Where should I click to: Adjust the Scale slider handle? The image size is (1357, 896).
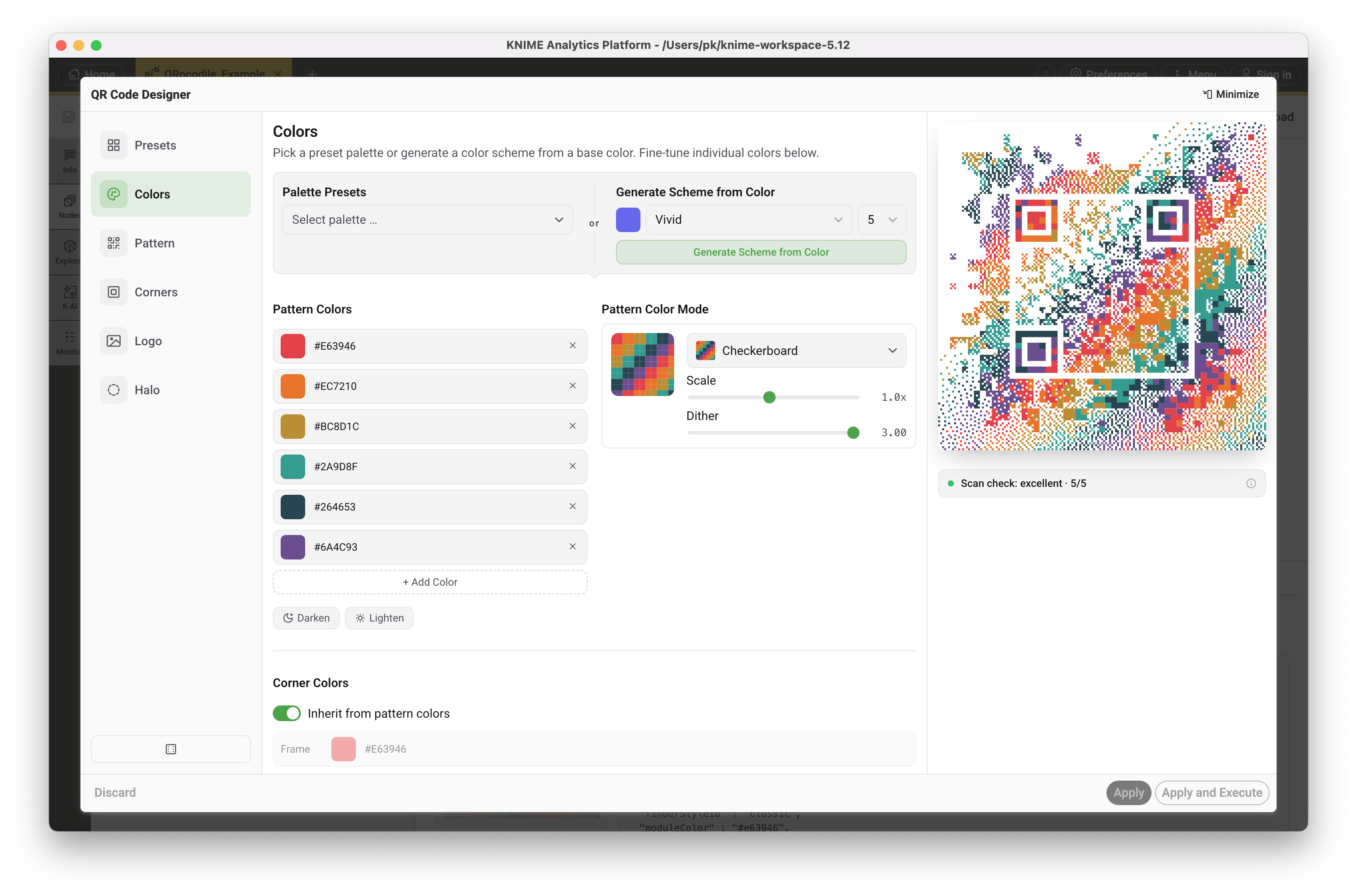(x=769, y=398)
